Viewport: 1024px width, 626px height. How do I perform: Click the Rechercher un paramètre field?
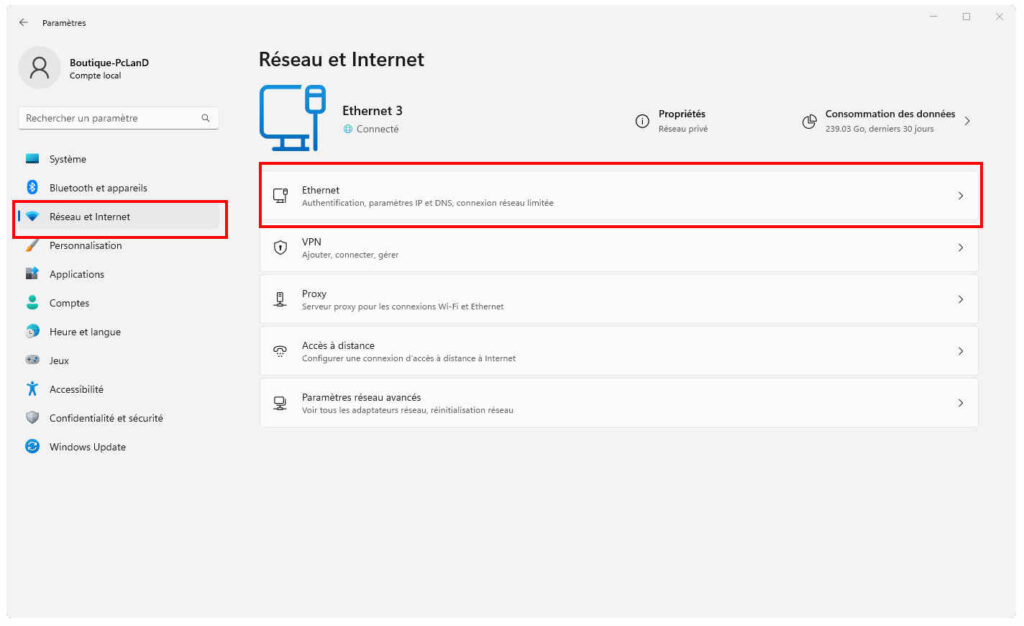[x=118, y=118]
